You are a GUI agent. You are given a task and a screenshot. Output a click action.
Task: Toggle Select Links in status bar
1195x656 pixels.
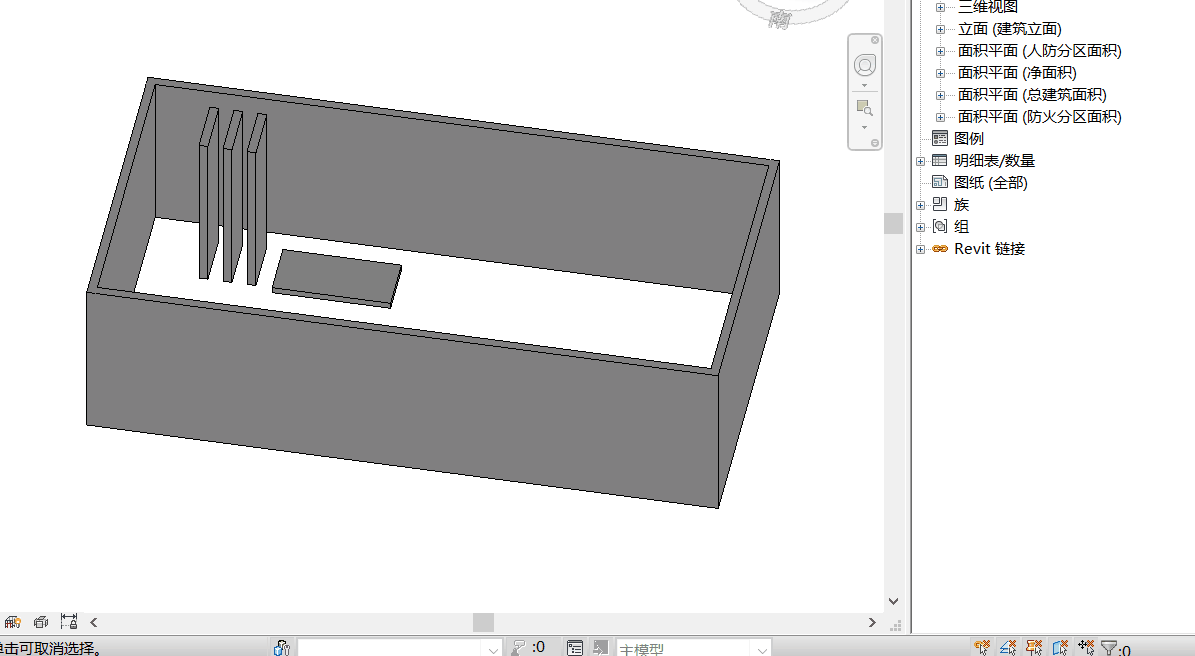[982, 648]
